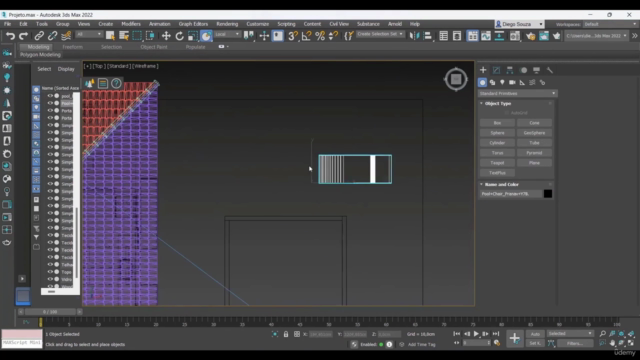Open the Local reference coordinate dropdown
This screenshot has width=640, height=360.
coord(227,34)
